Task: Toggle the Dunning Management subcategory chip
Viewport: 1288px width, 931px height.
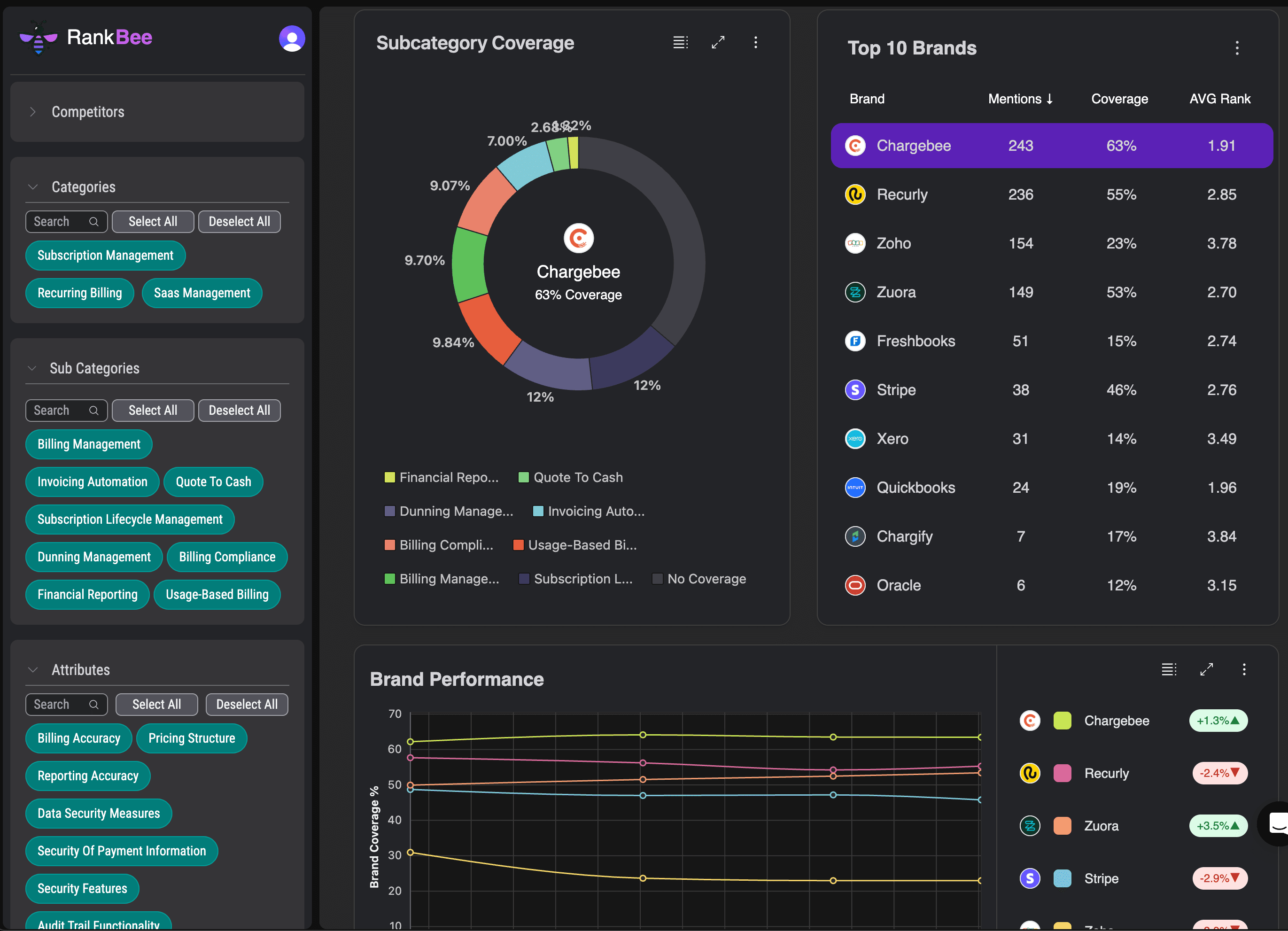Action: coord(93,557)
